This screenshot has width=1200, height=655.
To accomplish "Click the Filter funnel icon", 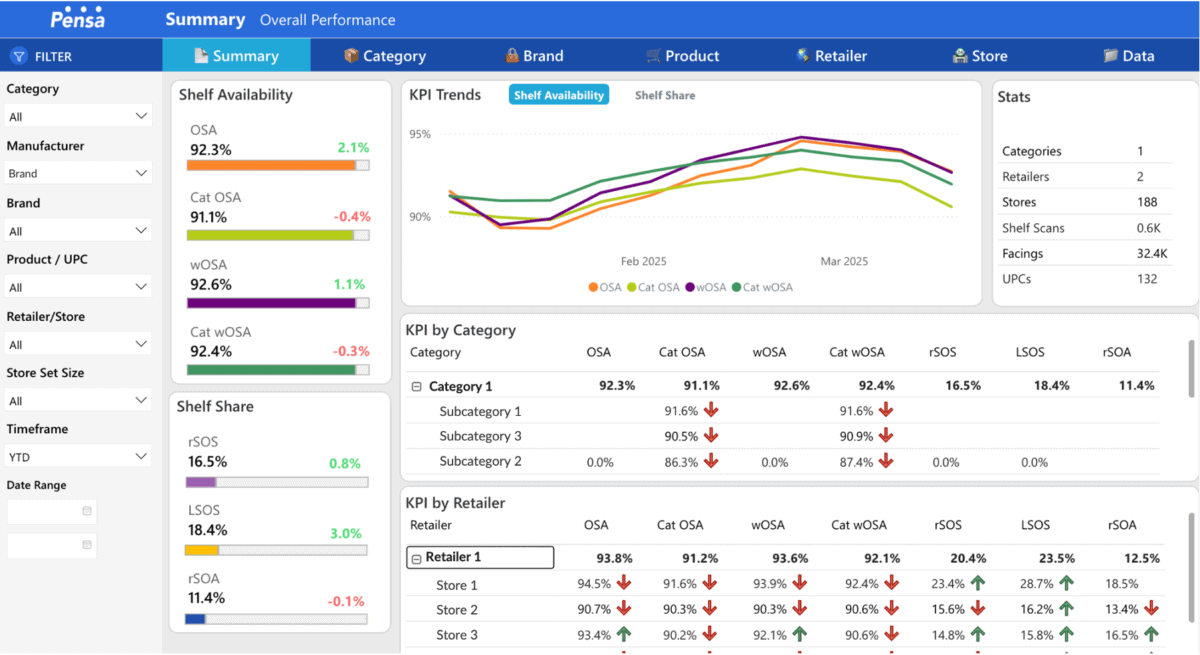I will pos(18,56).
